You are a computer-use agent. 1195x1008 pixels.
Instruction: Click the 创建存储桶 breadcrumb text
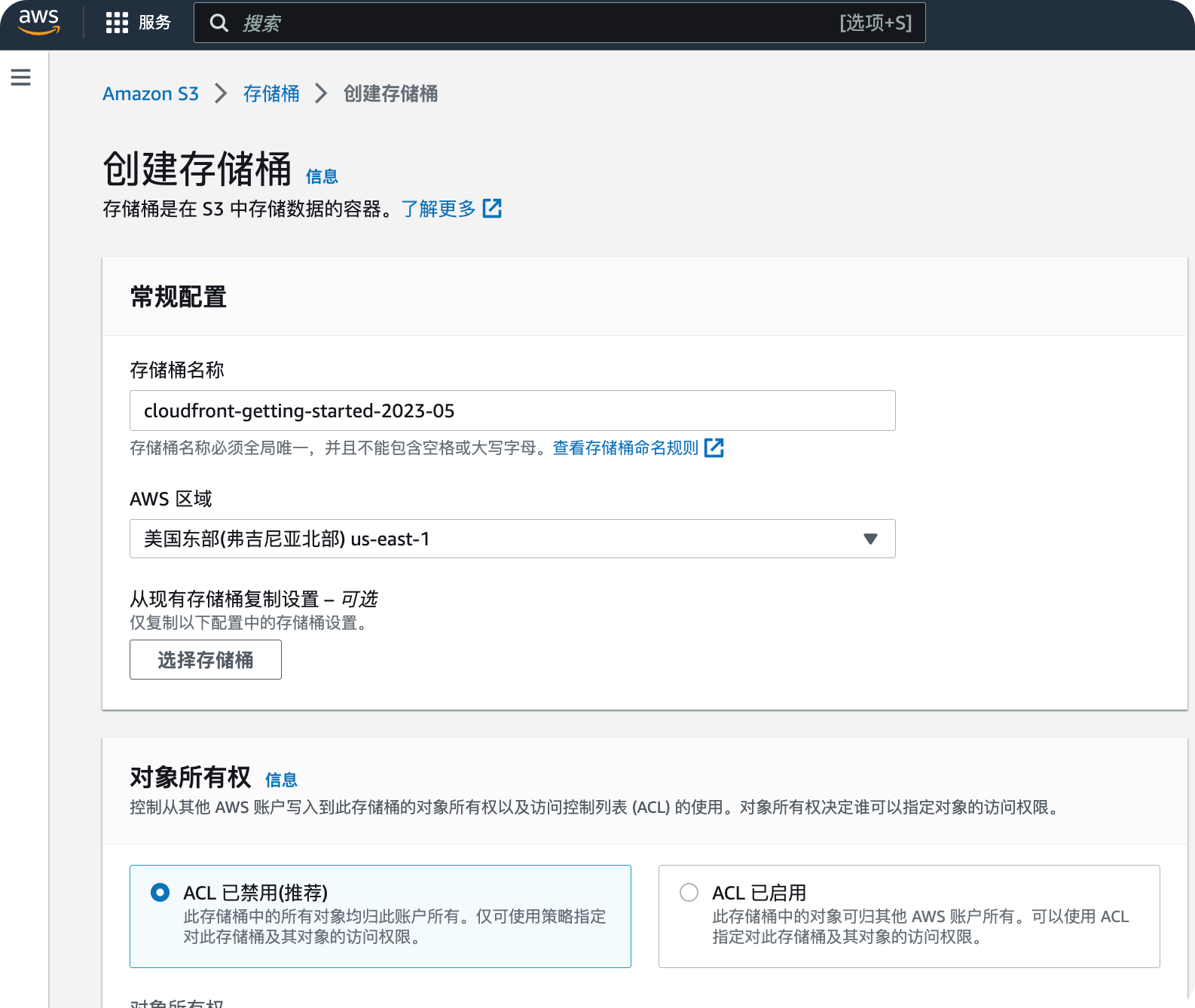coord(390,93)
